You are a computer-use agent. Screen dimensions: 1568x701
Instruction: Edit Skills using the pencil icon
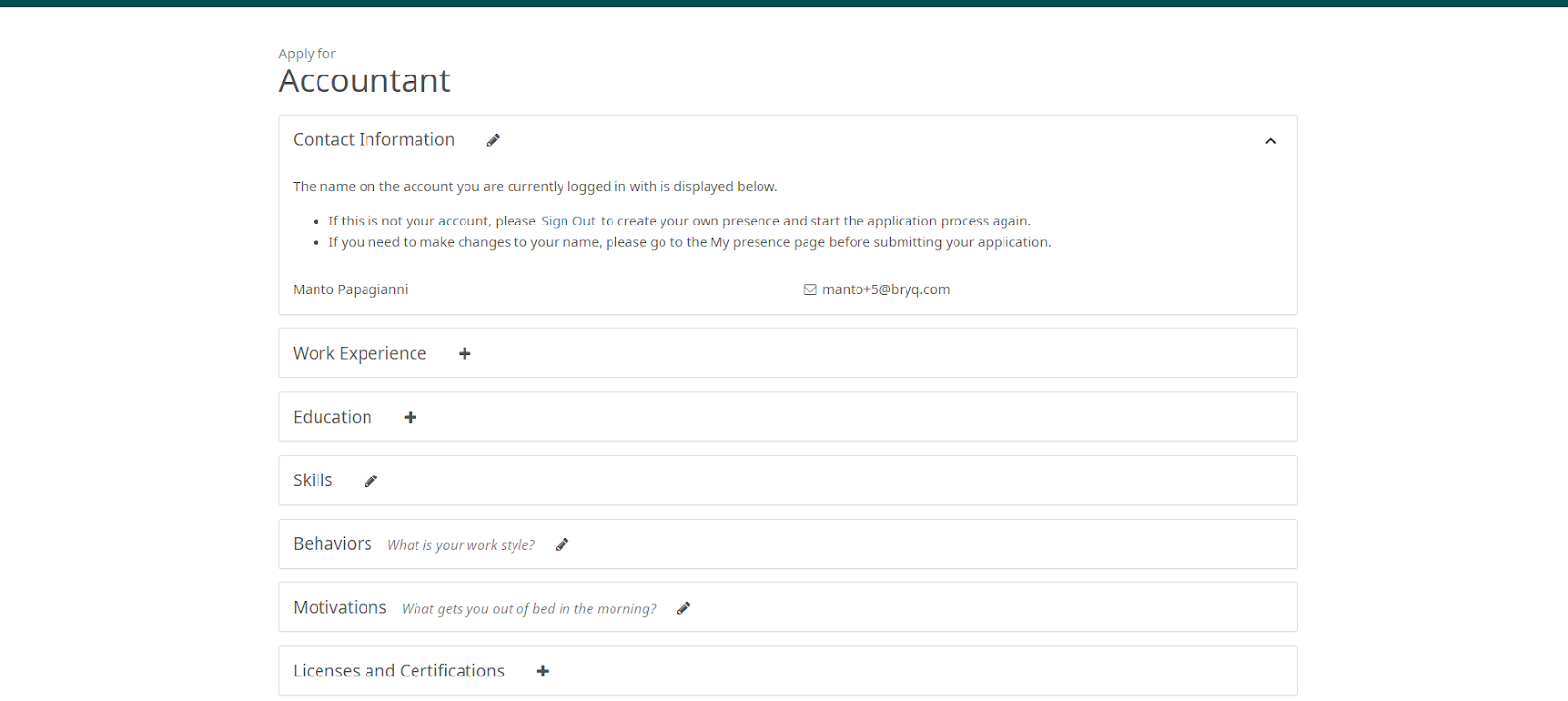pyautogui.click(x=370, y=481)
